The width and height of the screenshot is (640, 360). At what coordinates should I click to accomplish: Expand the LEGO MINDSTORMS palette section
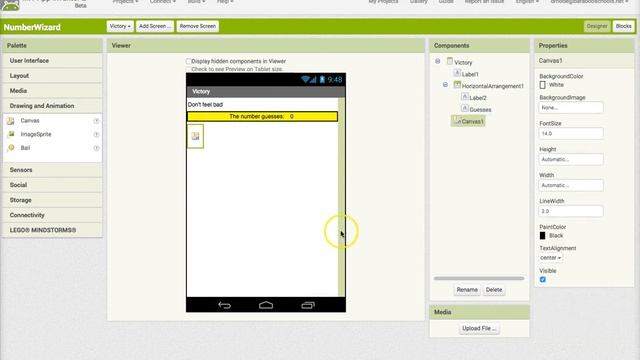pos(53,230)
